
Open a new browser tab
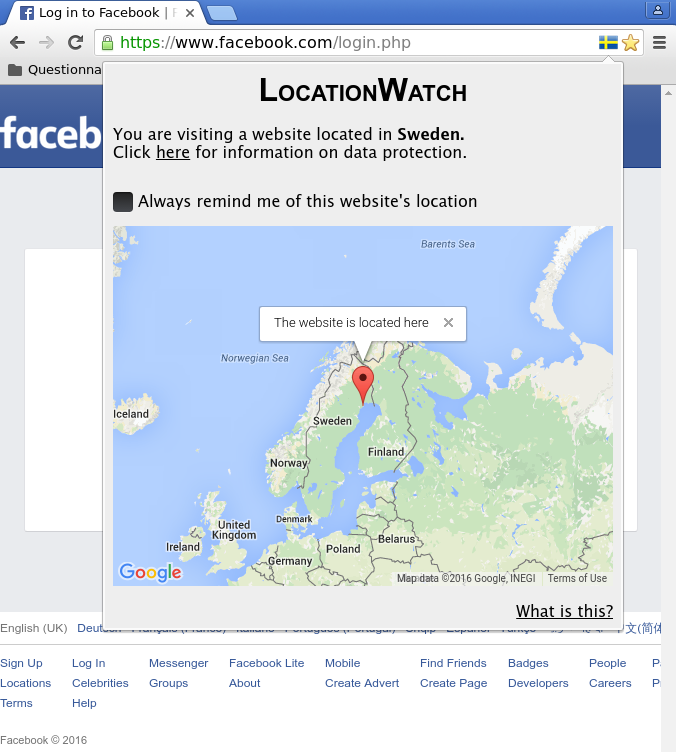tap(221, 13)
